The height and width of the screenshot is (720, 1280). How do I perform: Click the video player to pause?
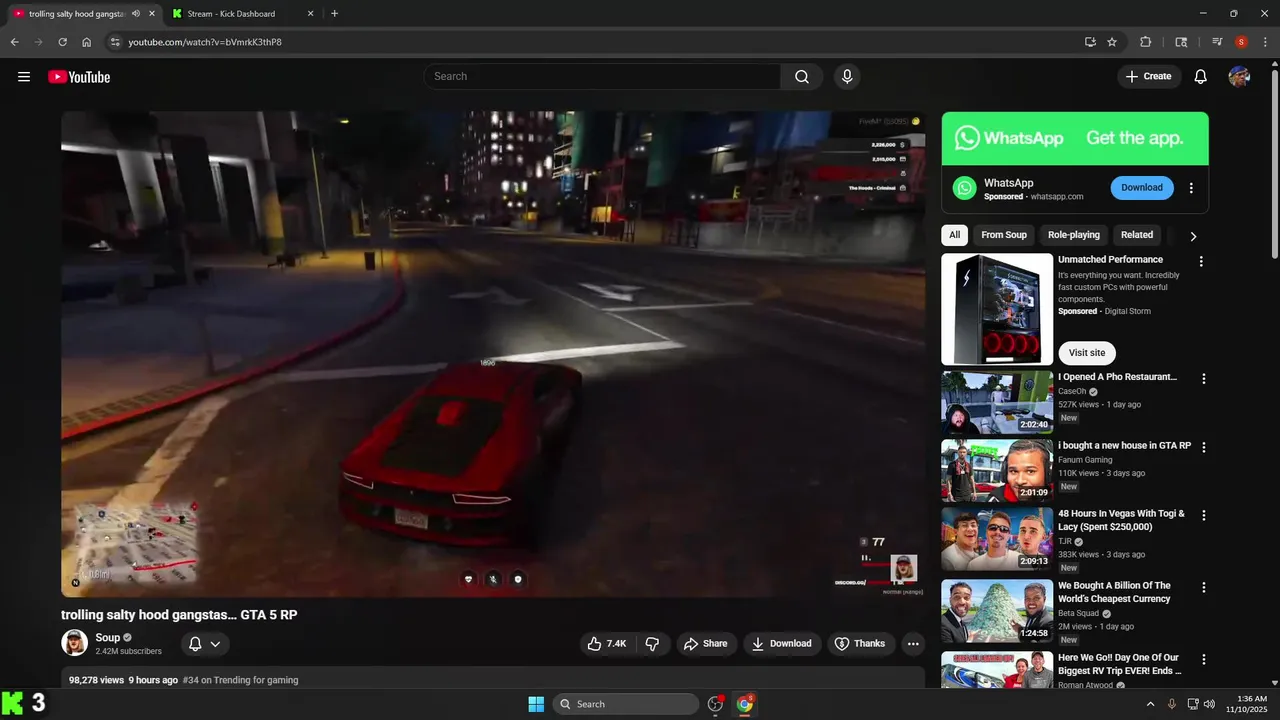[493, 354]
